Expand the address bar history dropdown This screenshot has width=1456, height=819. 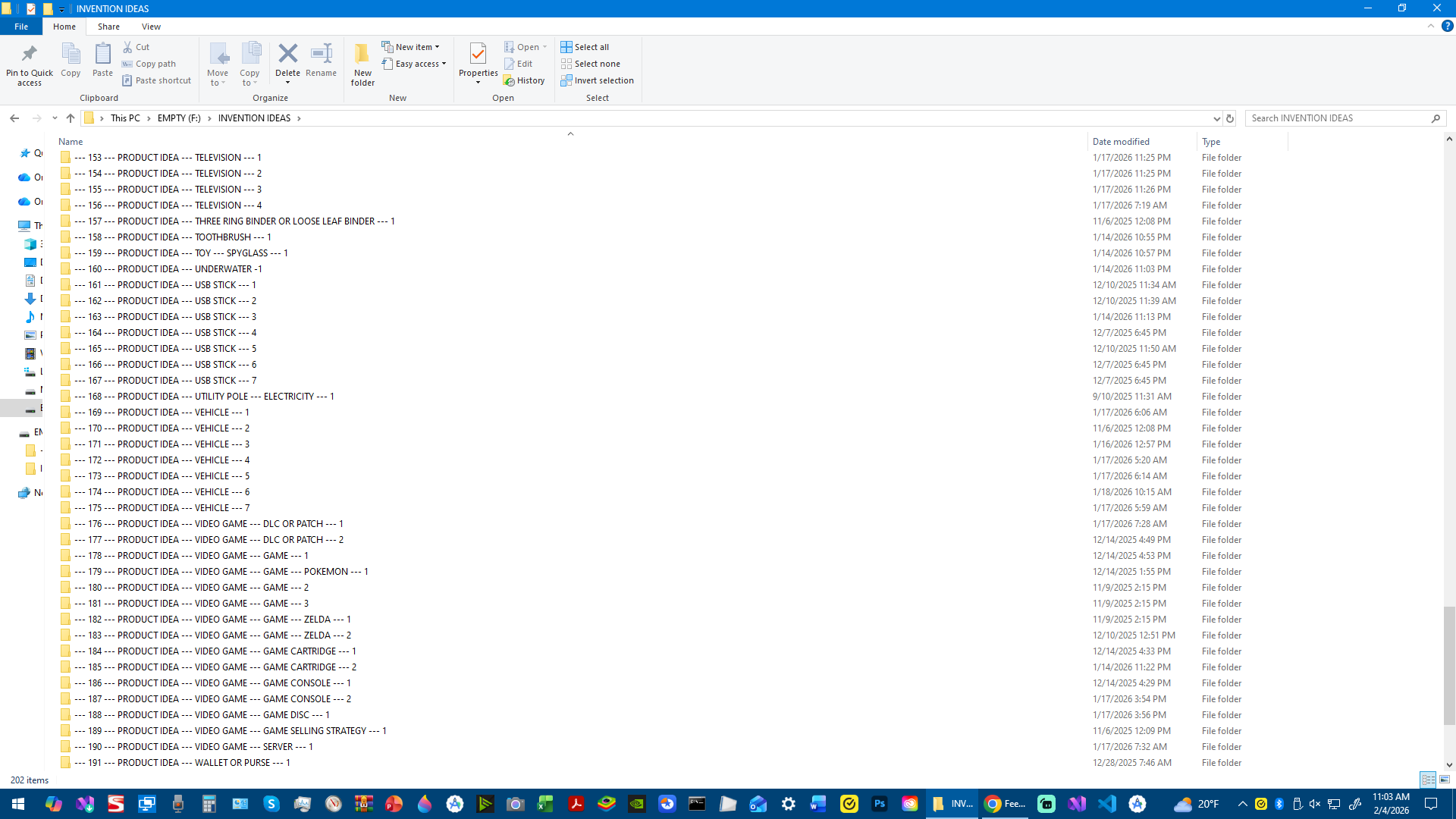(x=1216, y=118)
